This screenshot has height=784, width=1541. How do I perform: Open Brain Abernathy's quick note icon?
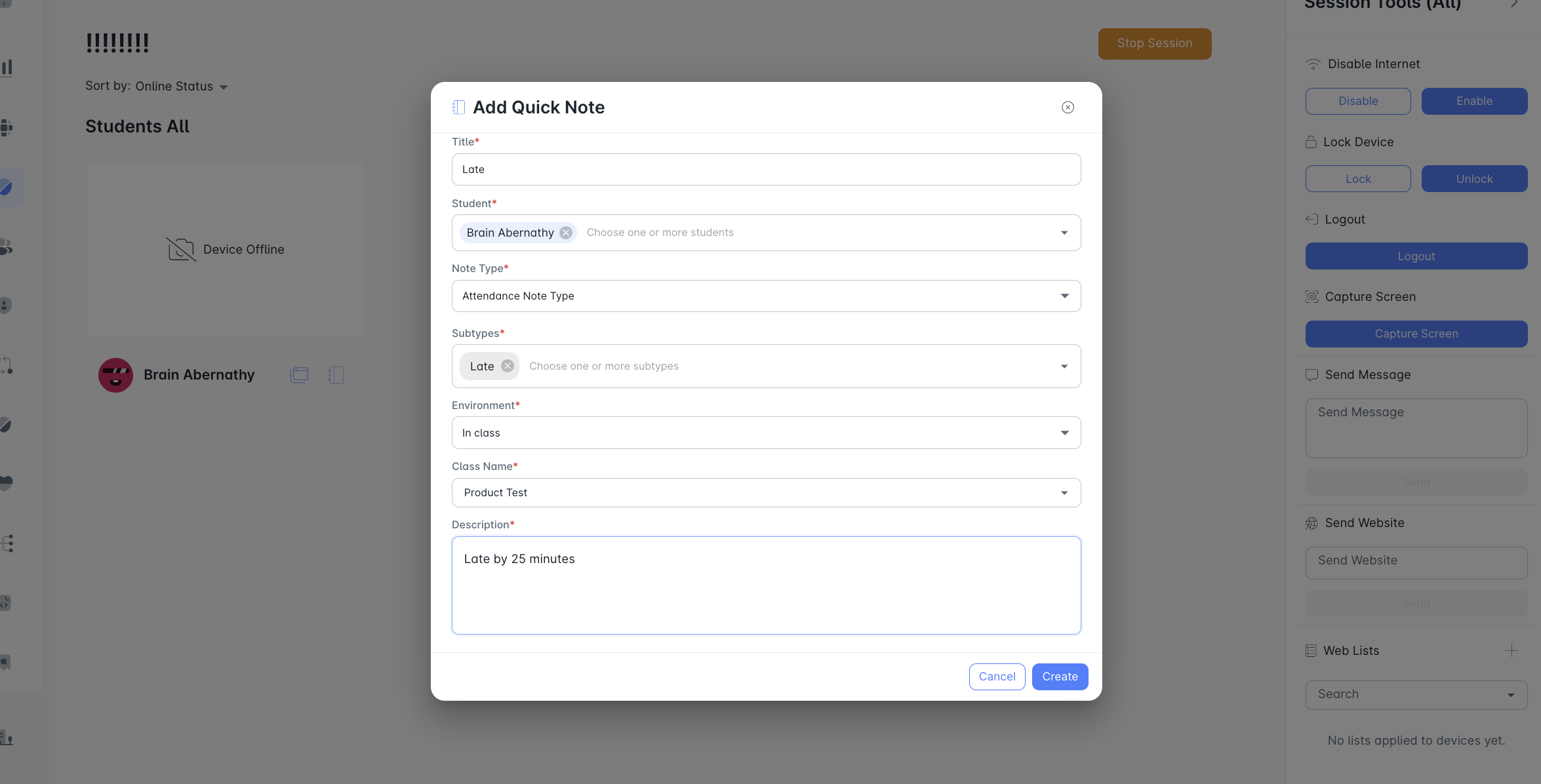336,375
